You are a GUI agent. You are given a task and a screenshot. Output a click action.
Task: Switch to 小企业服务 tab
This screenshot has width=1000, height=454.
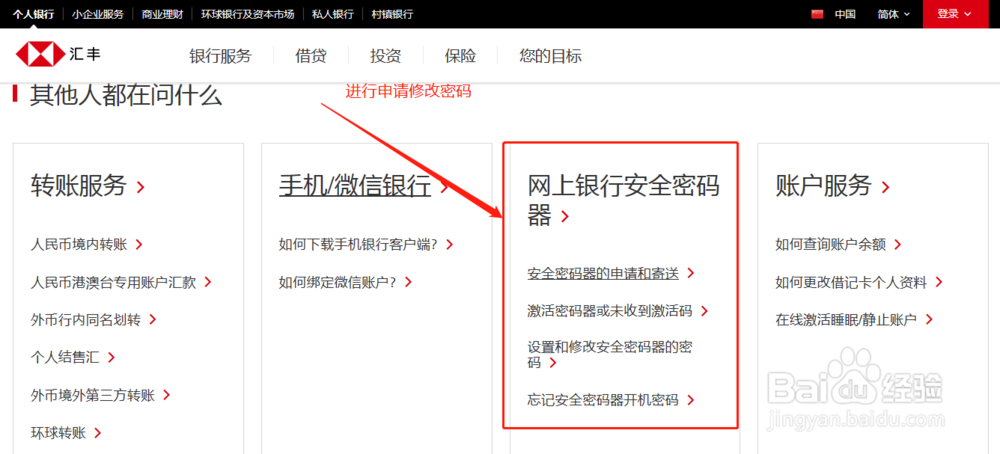(98, 14)
